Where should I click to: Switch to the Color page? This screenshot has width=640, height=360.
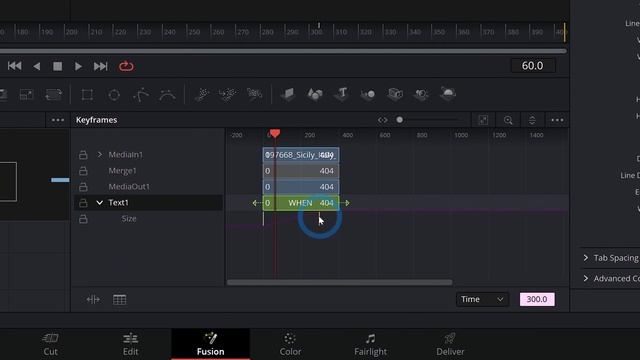pos(290,344)
